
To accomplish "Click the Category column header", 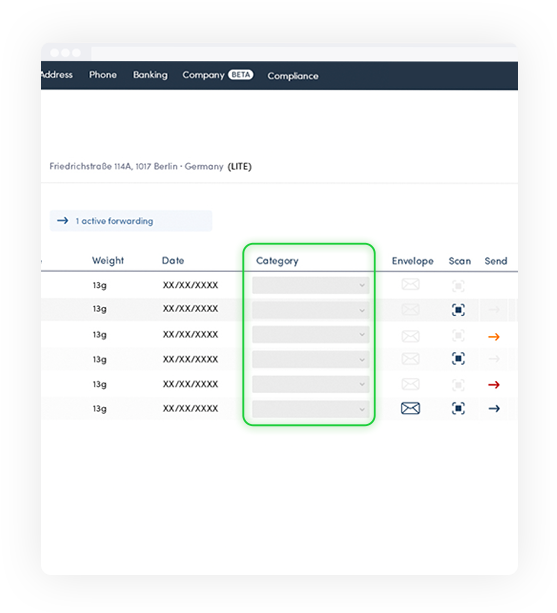I will [x=277, y=261].
